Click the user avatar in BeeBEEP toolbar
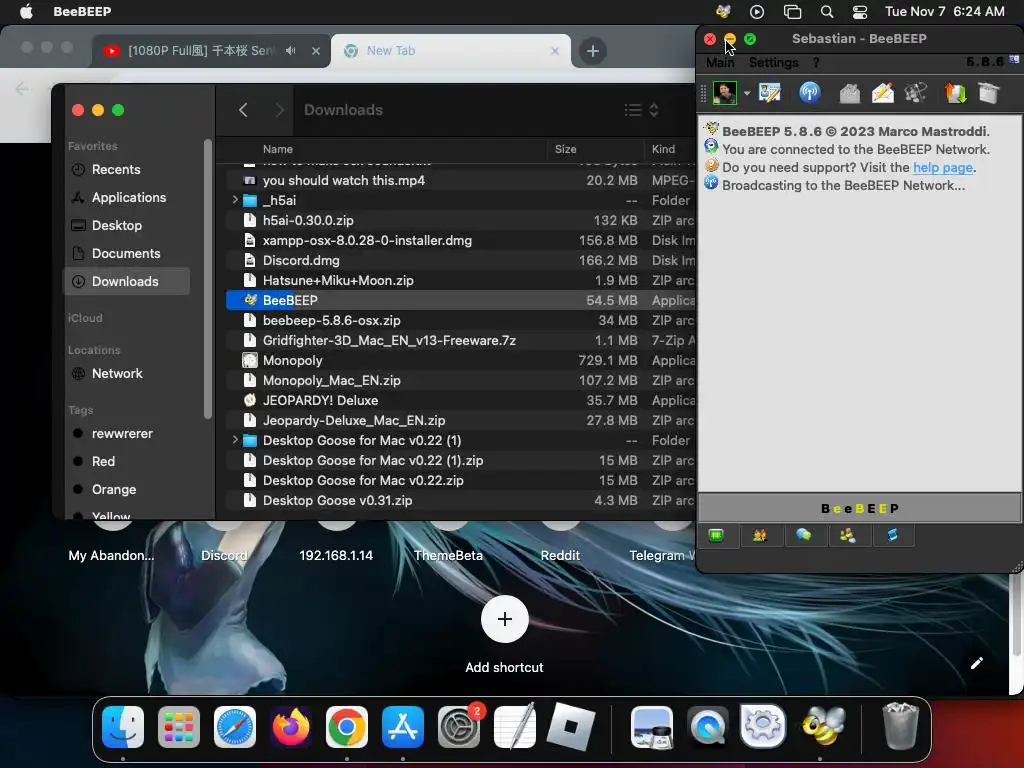1024x768 pixels. pos(724,93)
